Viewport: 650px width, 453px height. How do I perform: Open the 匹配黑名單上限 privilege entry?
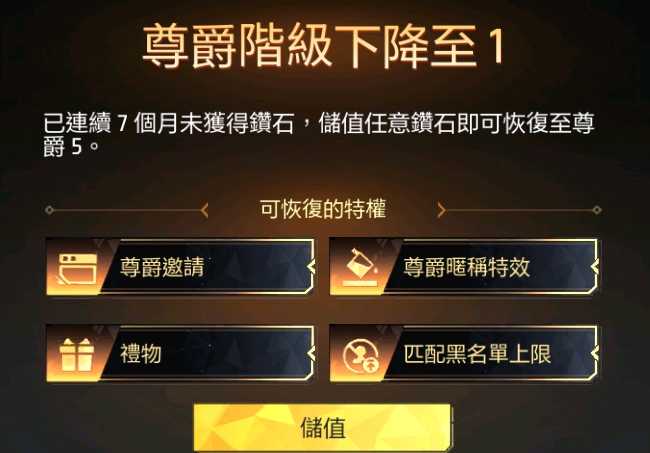coord(464,354)
